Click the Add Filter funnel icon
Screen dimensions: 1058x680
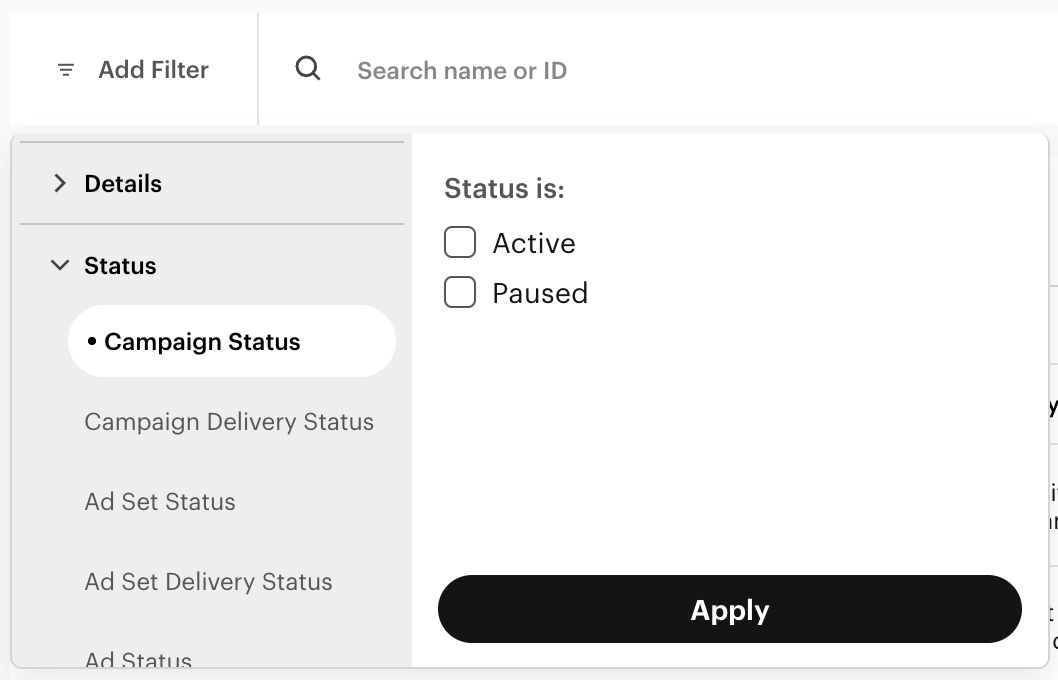(64, 69)
